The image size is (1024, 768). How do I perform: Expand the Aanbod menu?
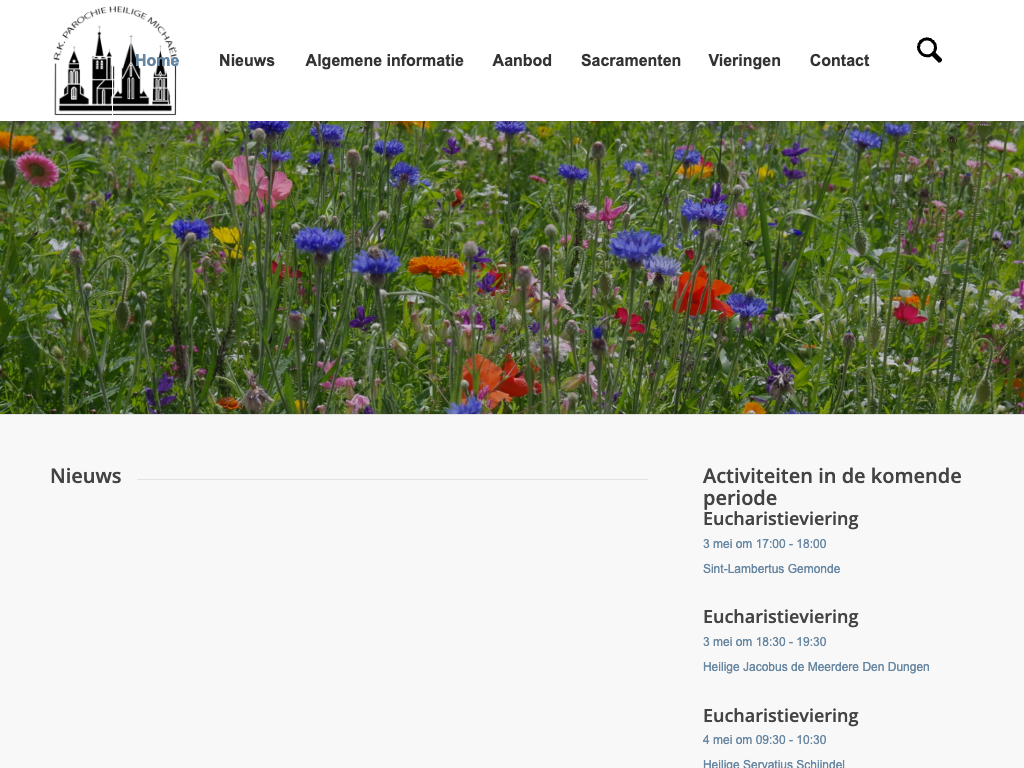(522, 60)
